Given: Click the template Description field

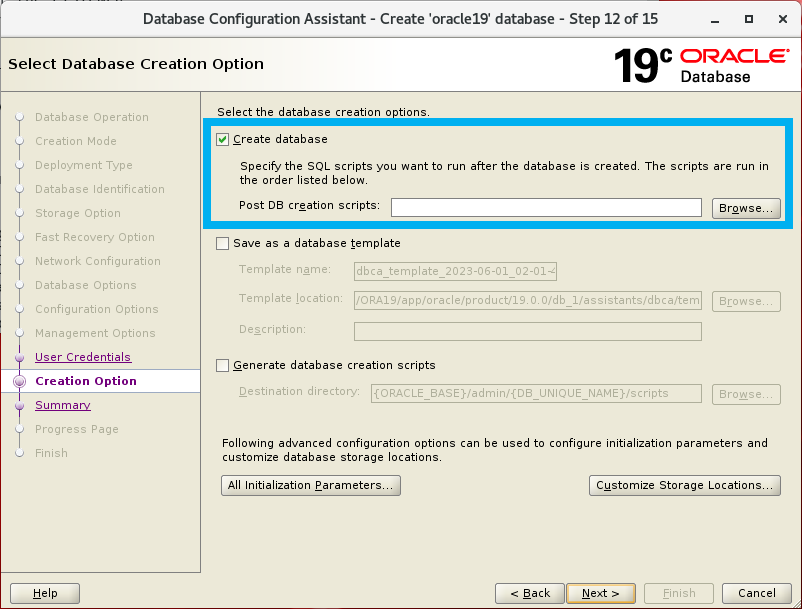Looking at the screenshot, I should (x=528, y=331).
